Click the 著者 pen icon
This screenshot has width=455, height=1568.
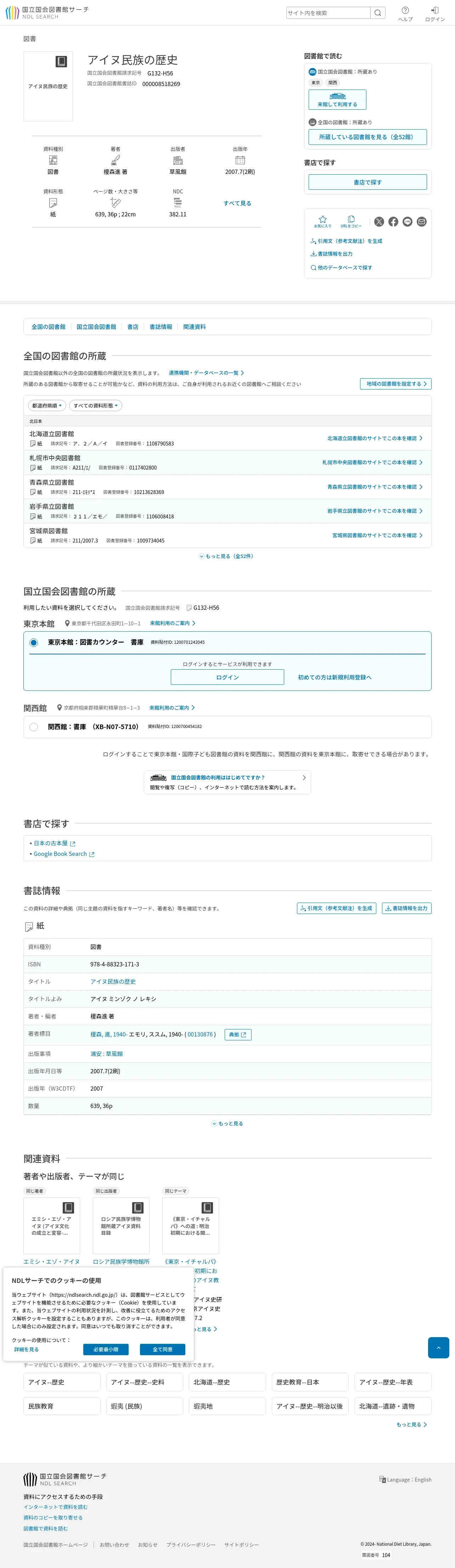click(115, 160)
